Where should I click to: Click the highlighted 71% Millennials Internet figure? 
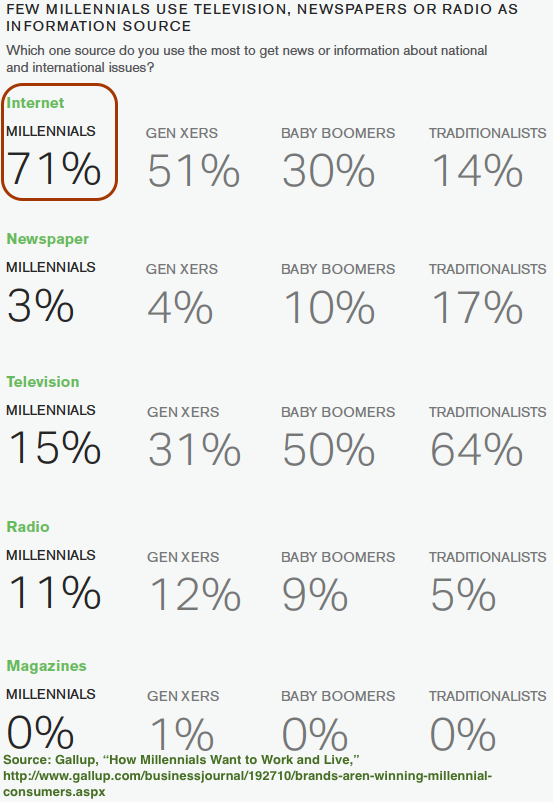[x=54, y=168]
